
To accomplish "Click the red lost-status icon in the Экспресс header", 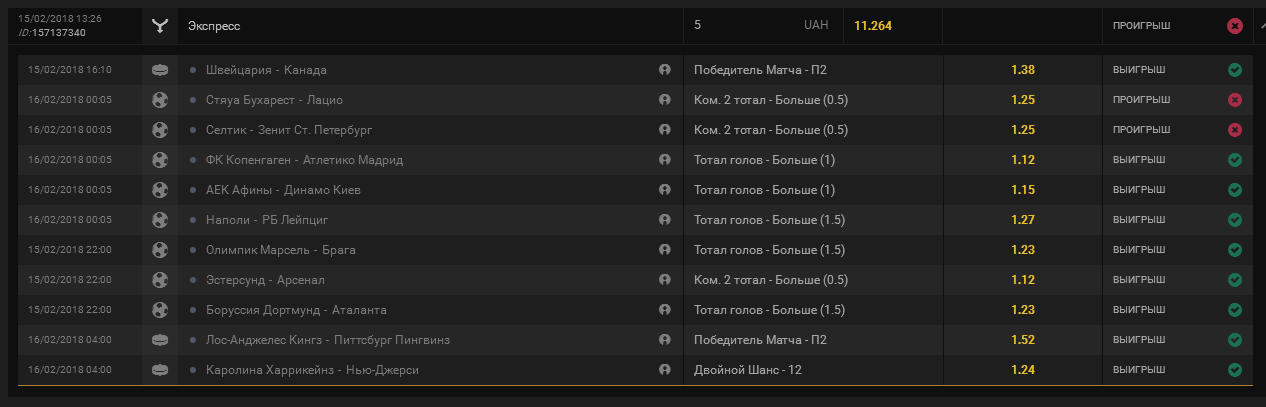I will click(x=1235, y=26).
